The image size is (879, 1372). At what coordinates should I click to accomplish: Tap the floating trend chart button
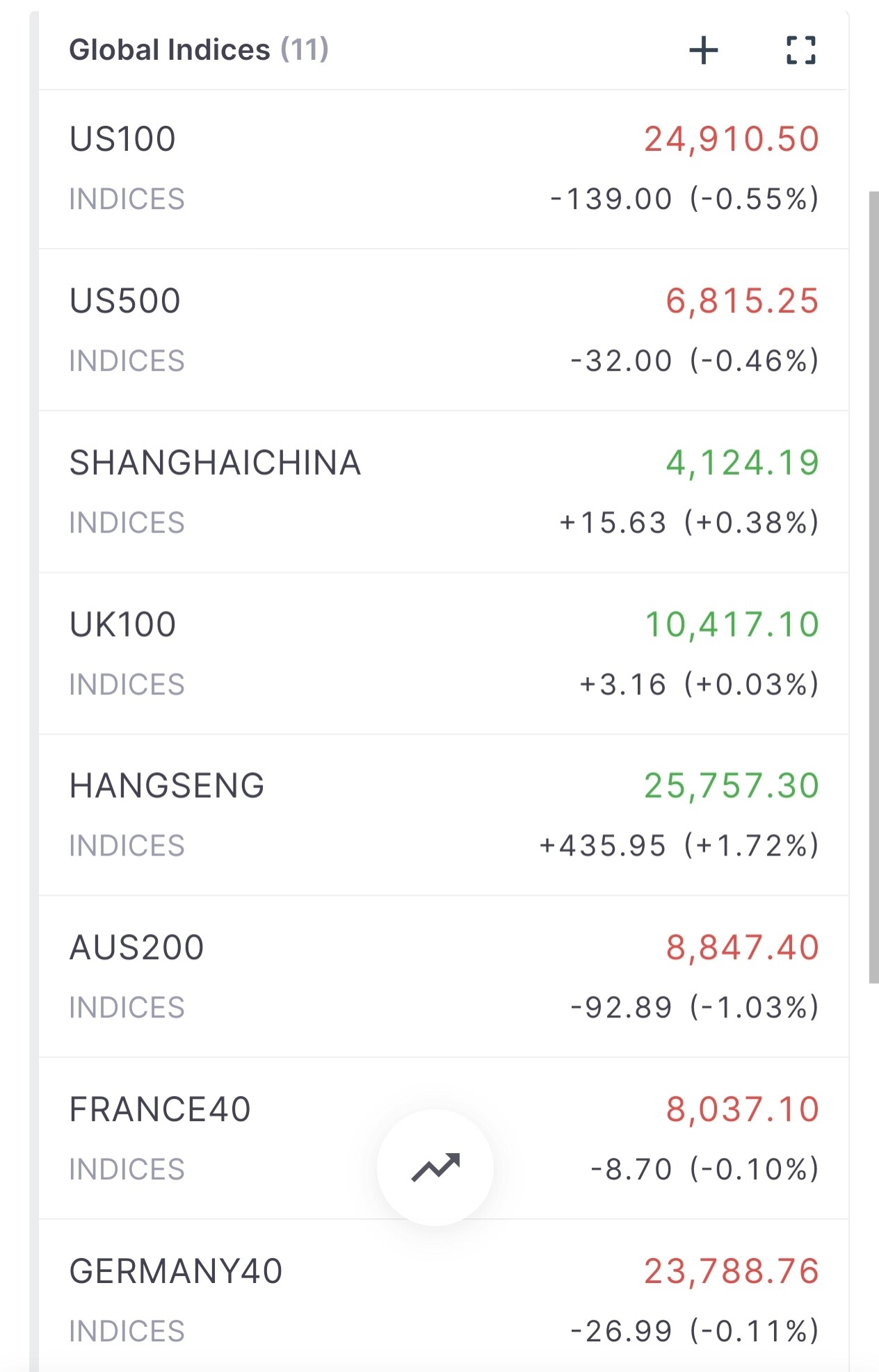435,1167
